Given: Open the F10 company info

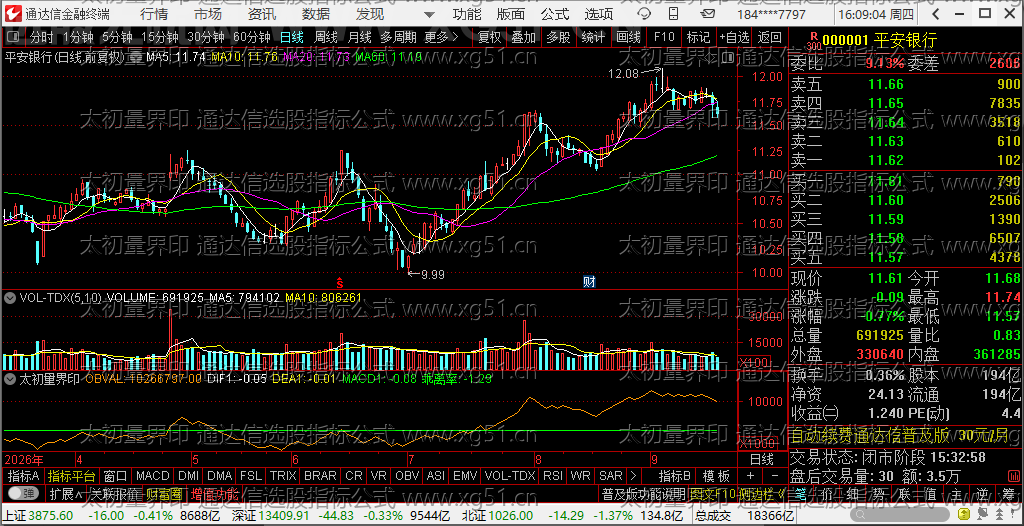Looking at the screenshot, I should pos(664,38).
